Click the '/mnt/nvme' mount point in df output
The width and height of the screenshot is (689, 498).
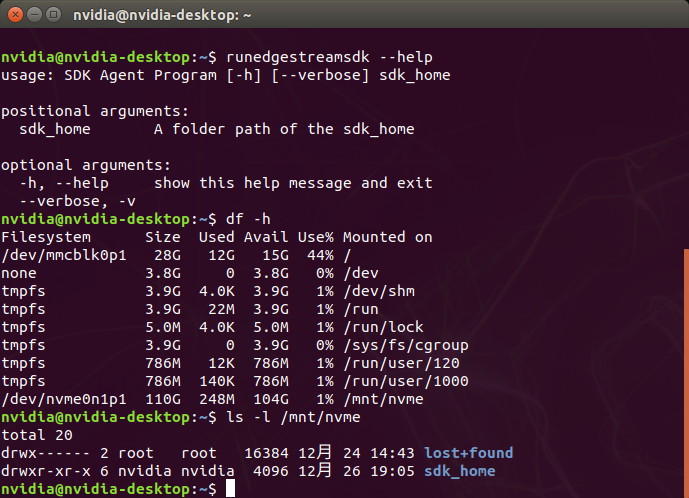point(383,400)
